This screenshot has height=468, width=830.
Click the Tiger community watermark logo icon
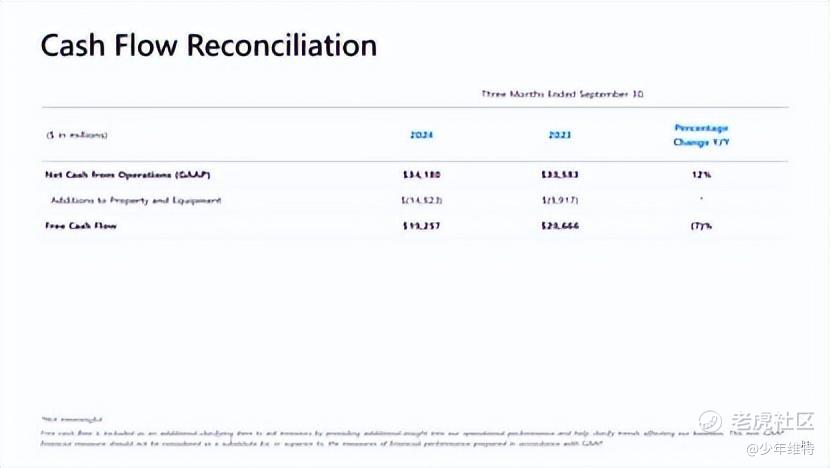pos(710,421)
